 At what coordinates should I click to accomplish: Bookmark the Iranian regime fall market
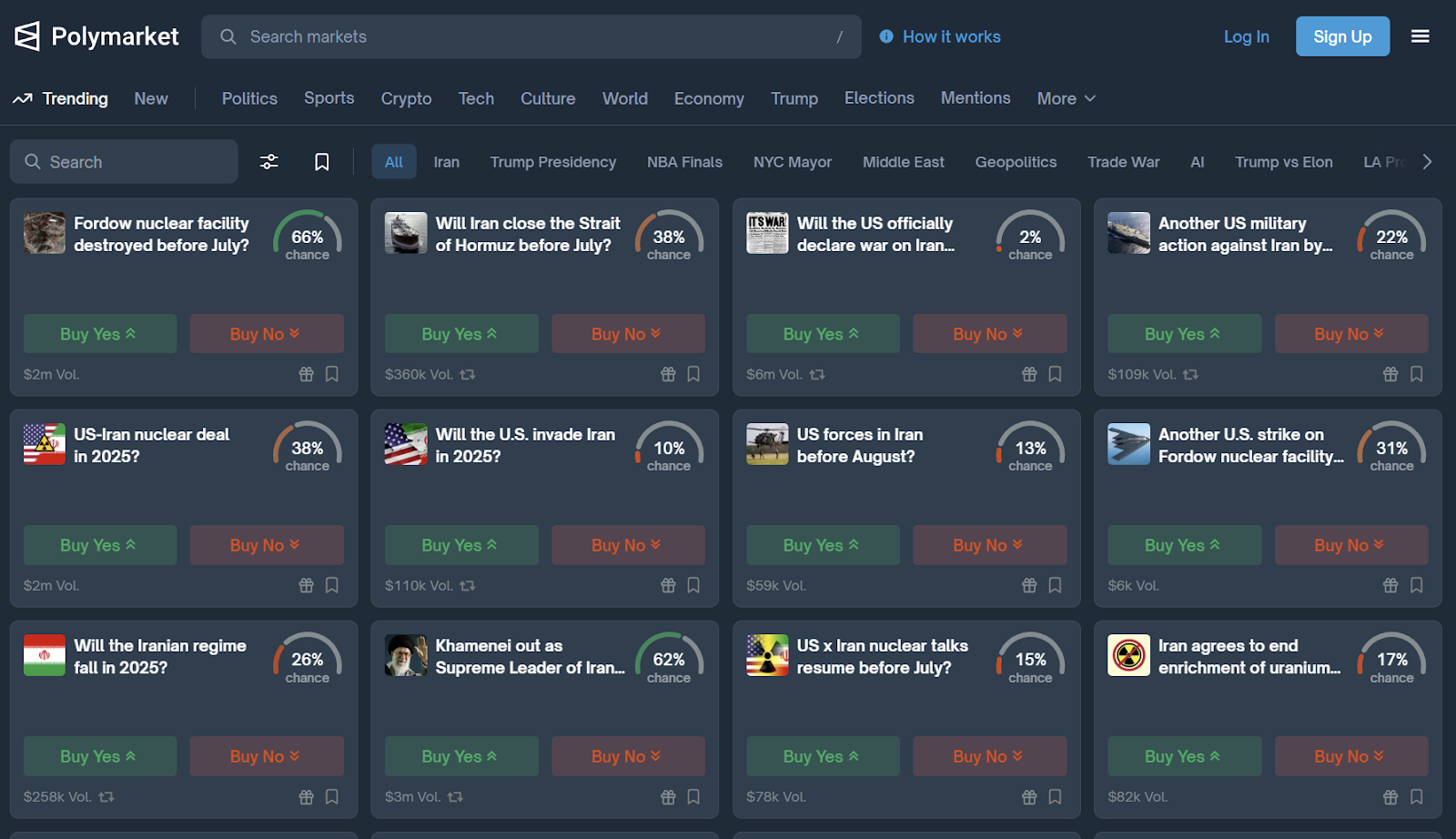(332, 797)
